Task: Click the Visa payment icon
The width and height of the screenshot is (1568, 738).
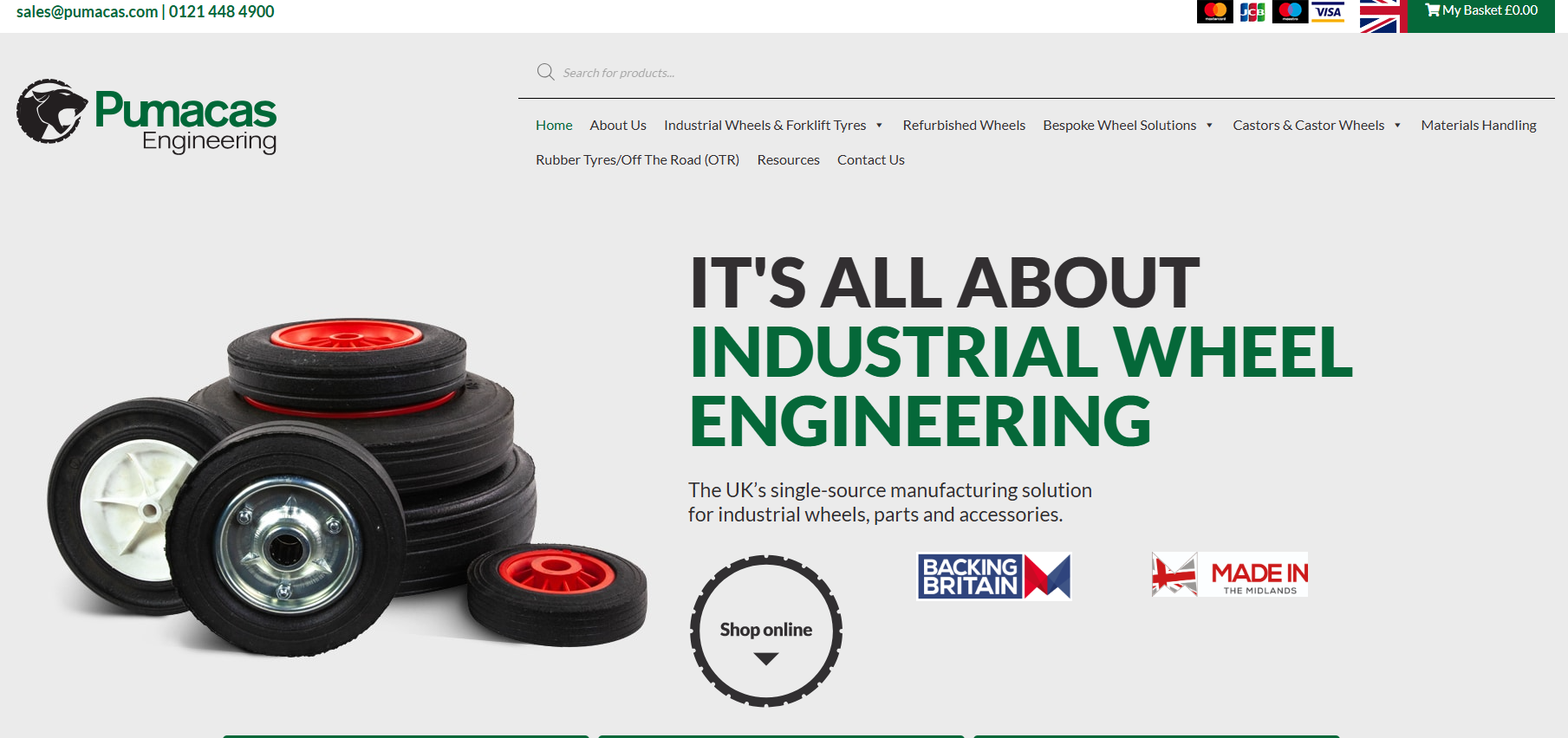Action: pos(1327,11)
